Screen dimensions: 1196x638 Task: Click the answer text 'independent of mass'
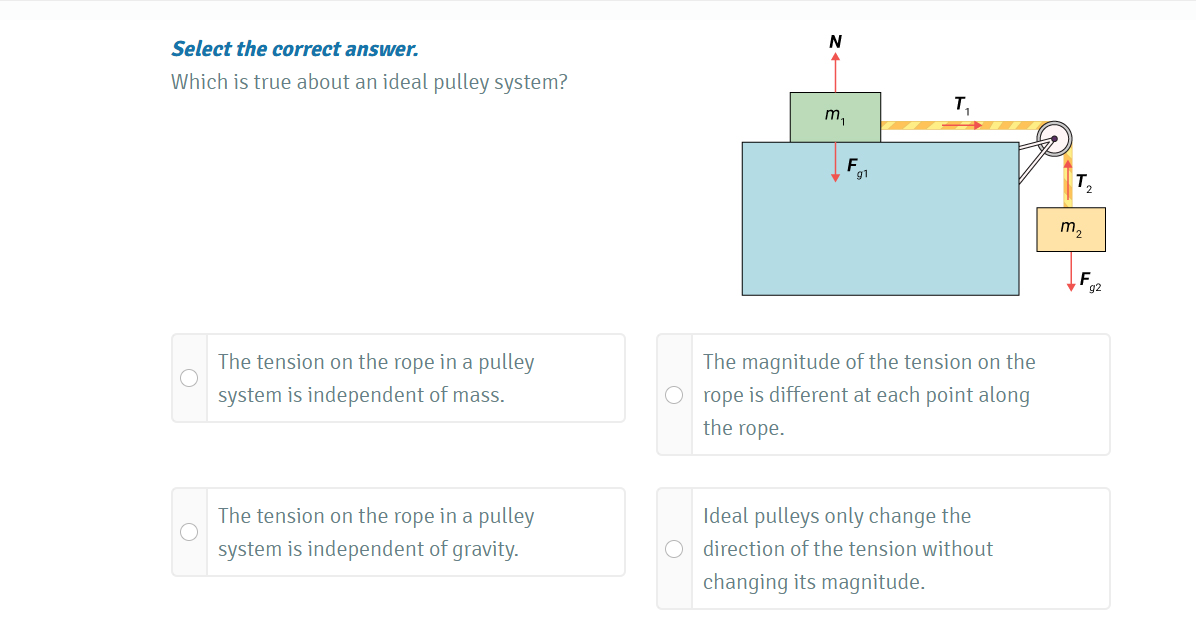point(376,378)
